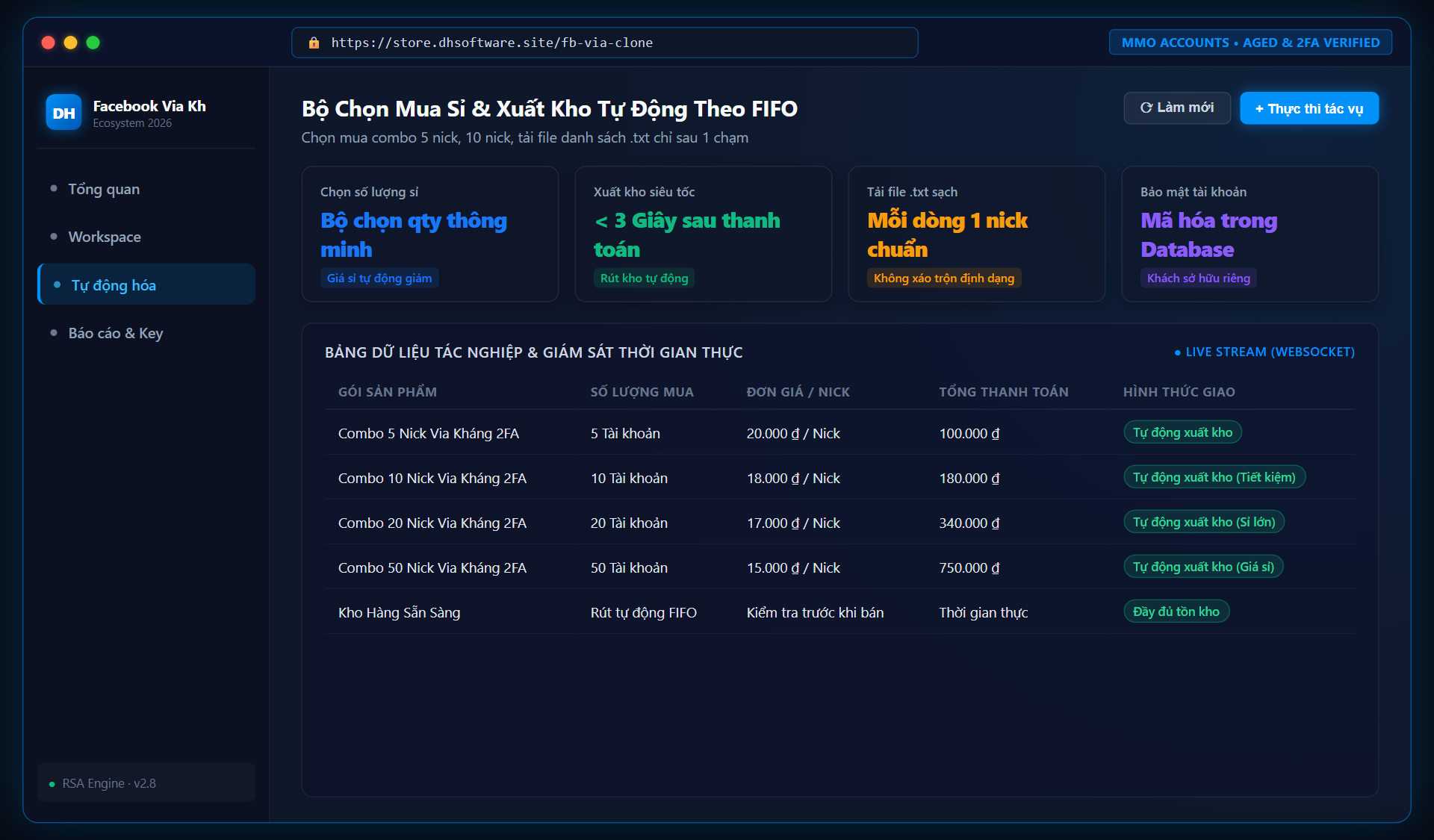Select Tự động hóa in sidebar

146,284
